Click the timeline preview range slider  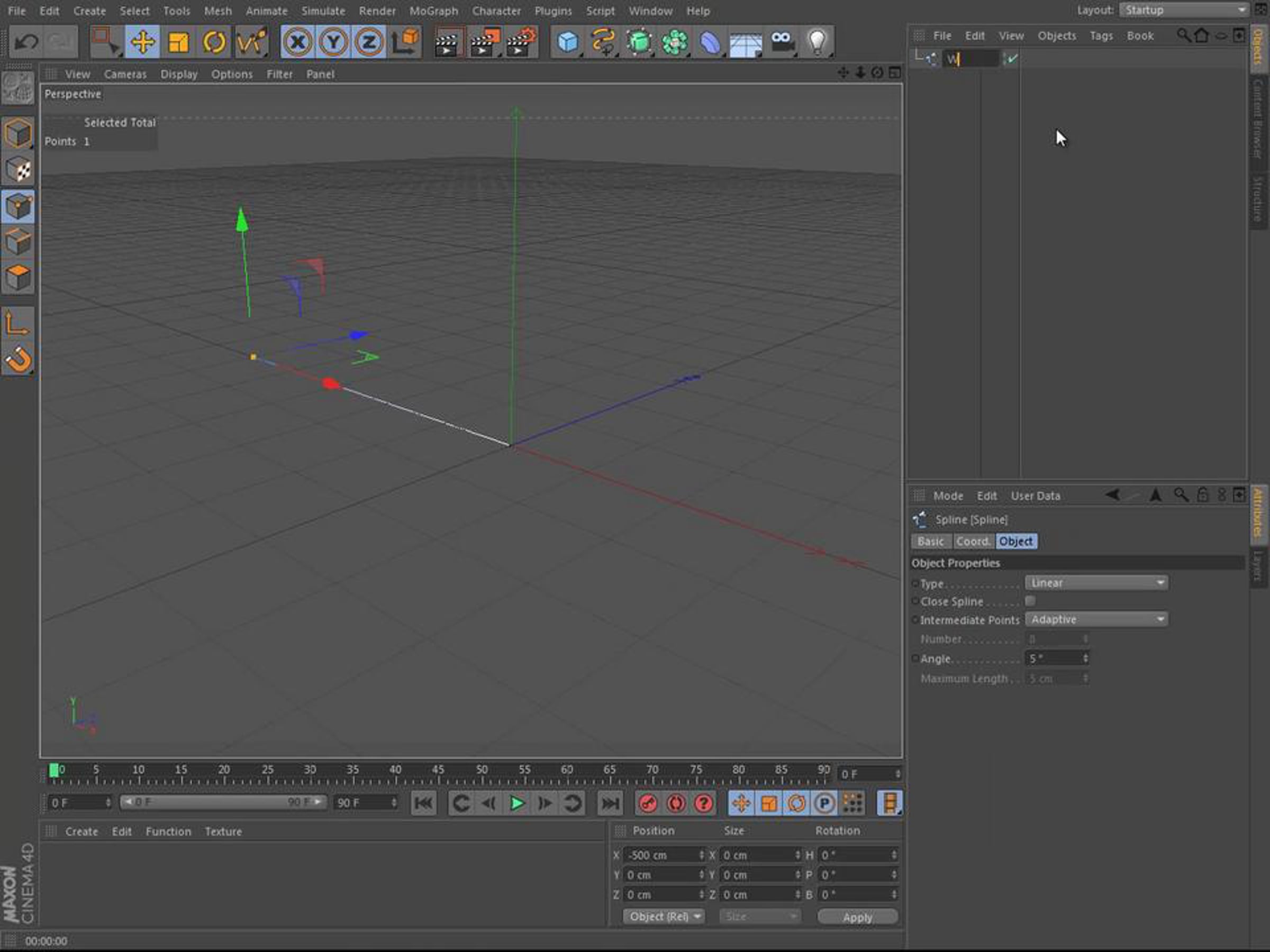223,802
